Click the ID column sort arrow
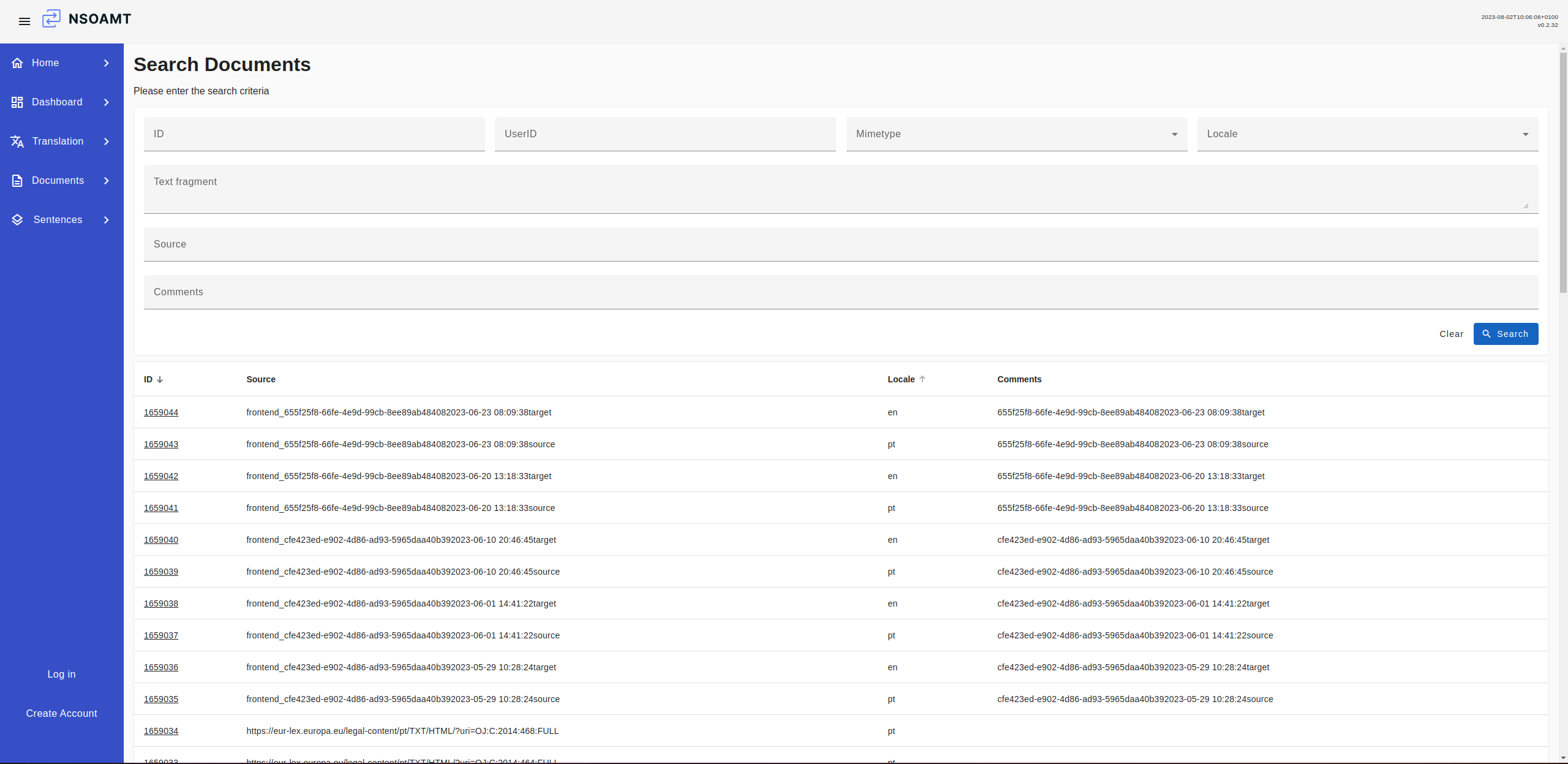1568x764 pixels. 160,380
